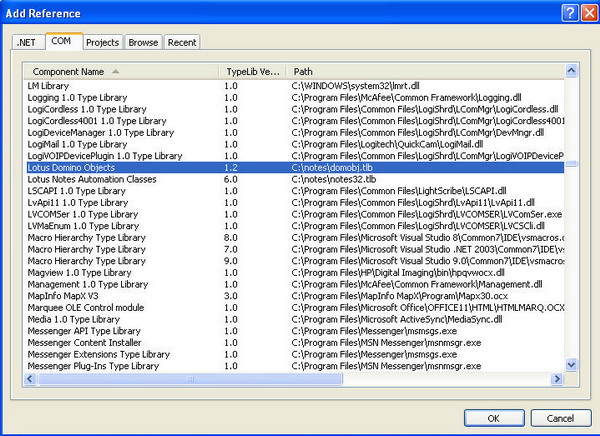Select Marquee OLE Control module

pyautogui.click(x=295, y=308)
